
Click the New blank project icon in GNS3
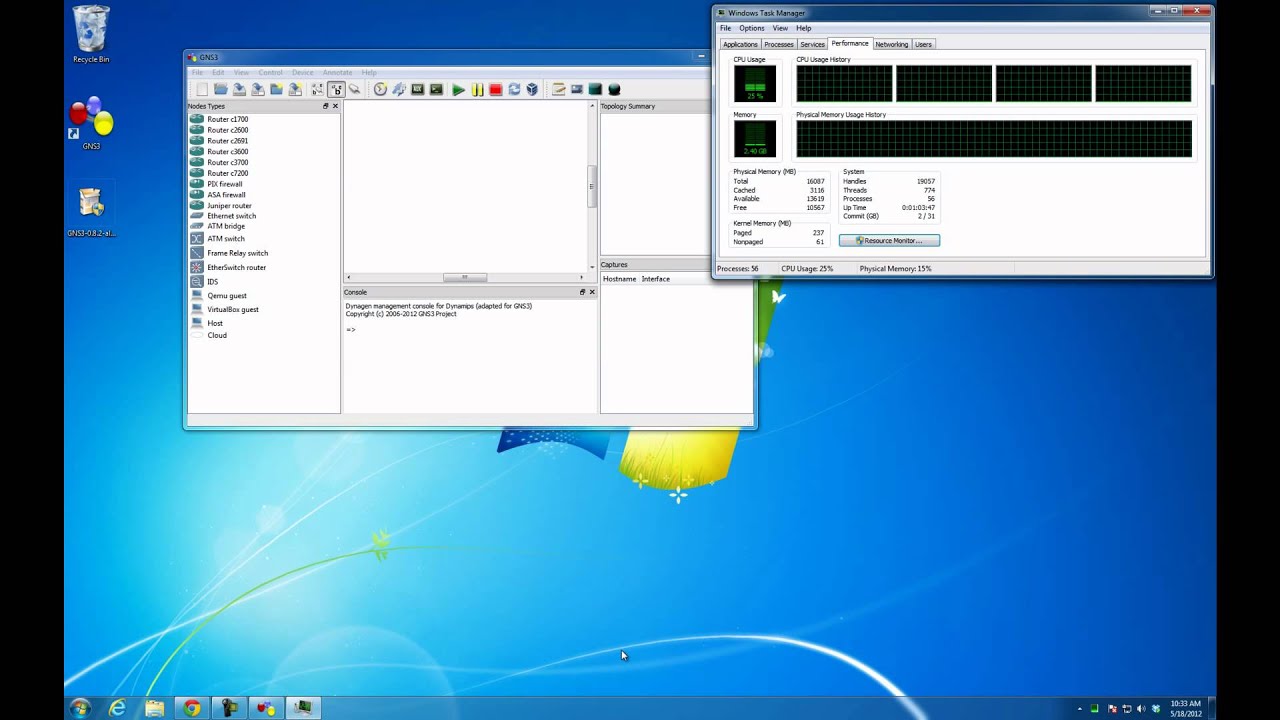coord(202,89)
